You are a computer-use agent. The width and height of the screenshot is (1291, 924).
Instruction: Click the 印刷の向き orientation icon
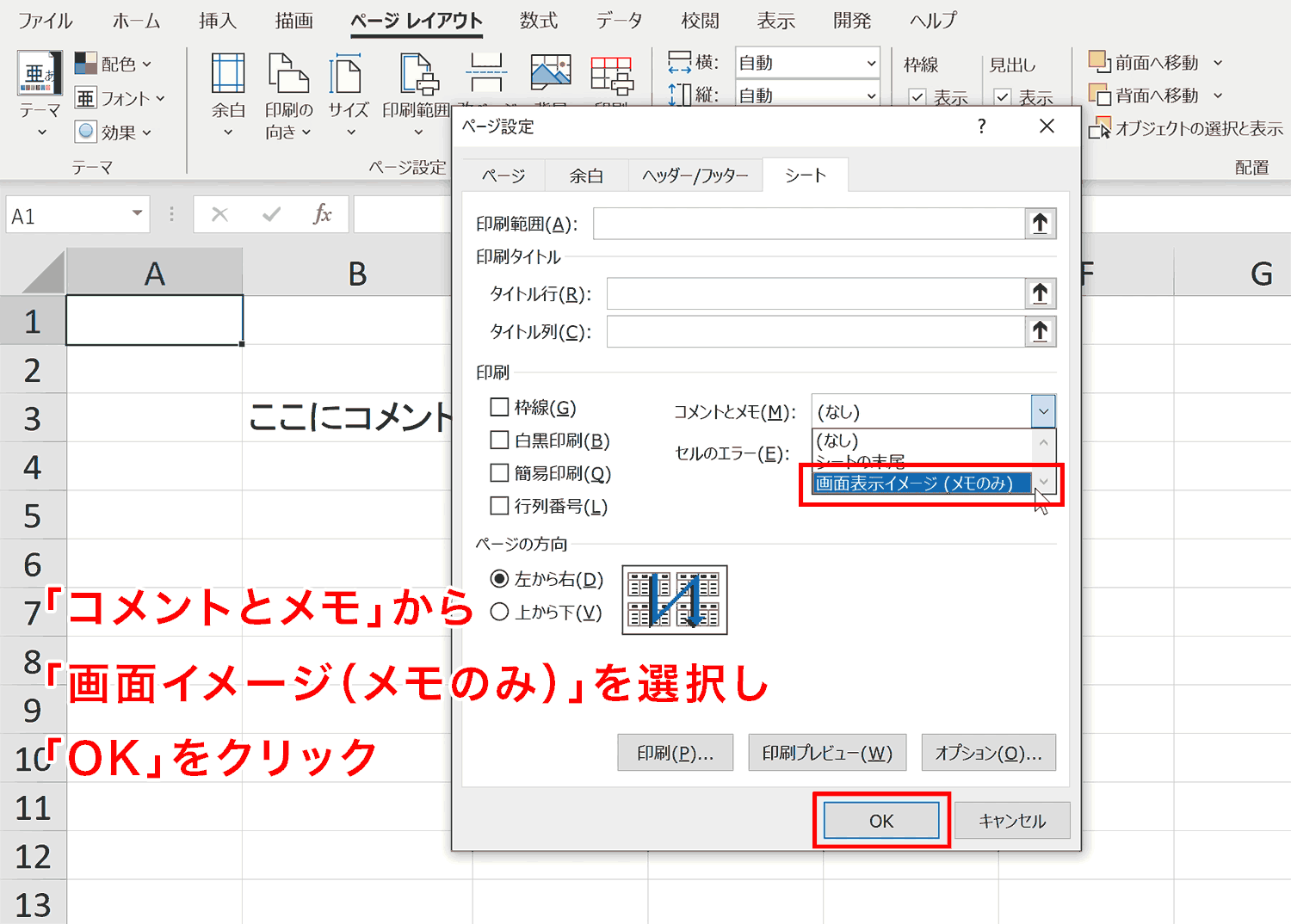pyautogui.click(x=288, y=72)
